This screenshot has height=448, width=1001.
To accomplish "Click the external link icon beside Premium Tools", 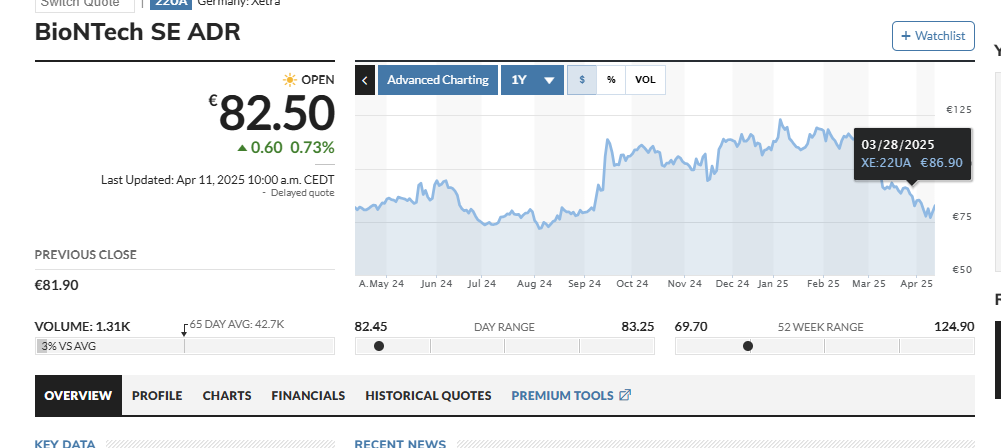I will (625, 396).
